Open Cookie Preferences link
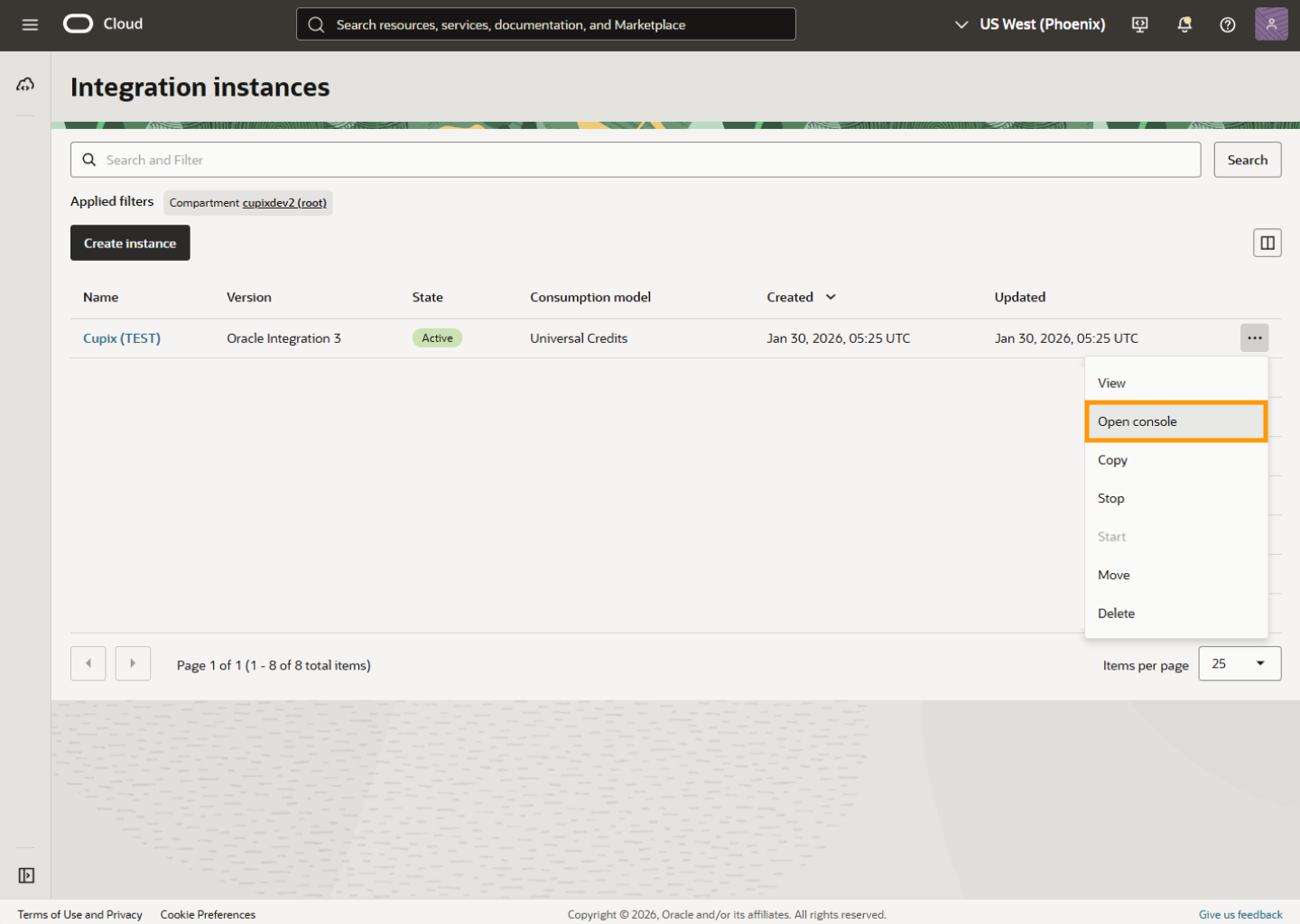Image resolution: width=1300 pixels, height=924 pixels. (208, 914)
